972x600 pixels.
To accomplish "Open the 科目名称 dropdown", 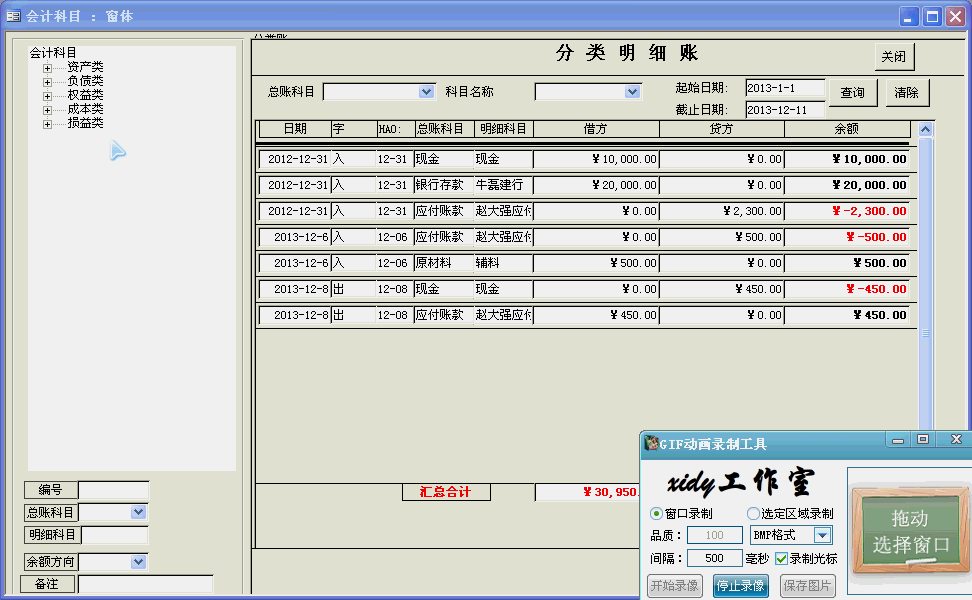I will coord(632,92).
